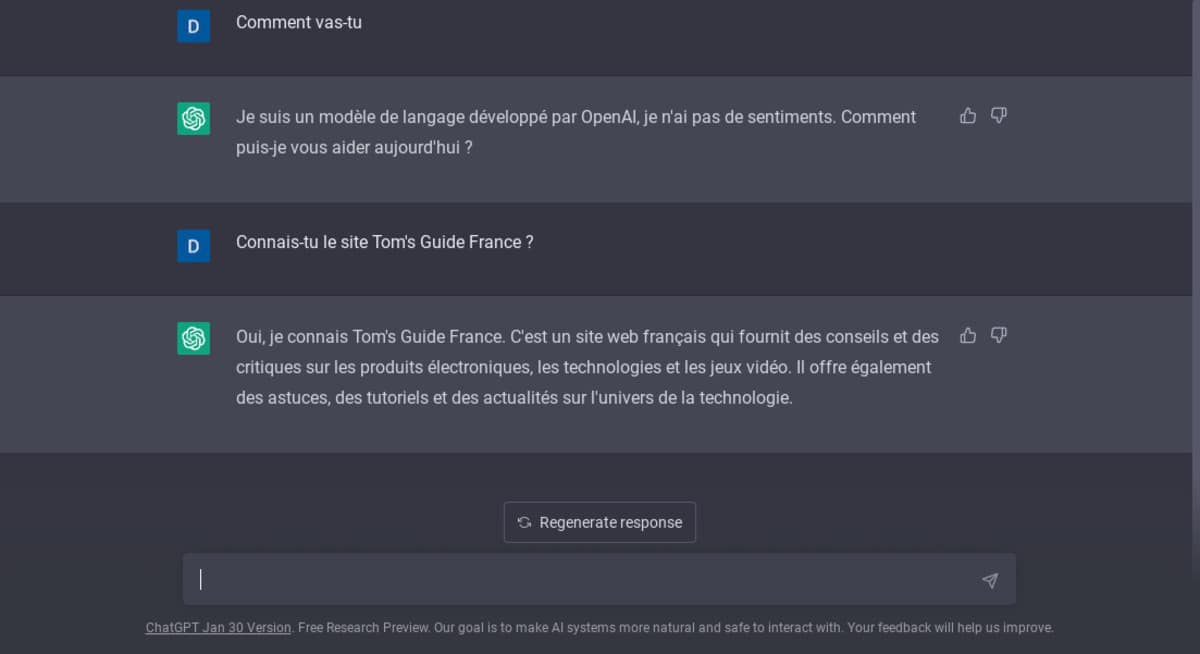Click ChatGPT logo beside Tom's Guide answer

pyautogui.click(x=194, y=338)
